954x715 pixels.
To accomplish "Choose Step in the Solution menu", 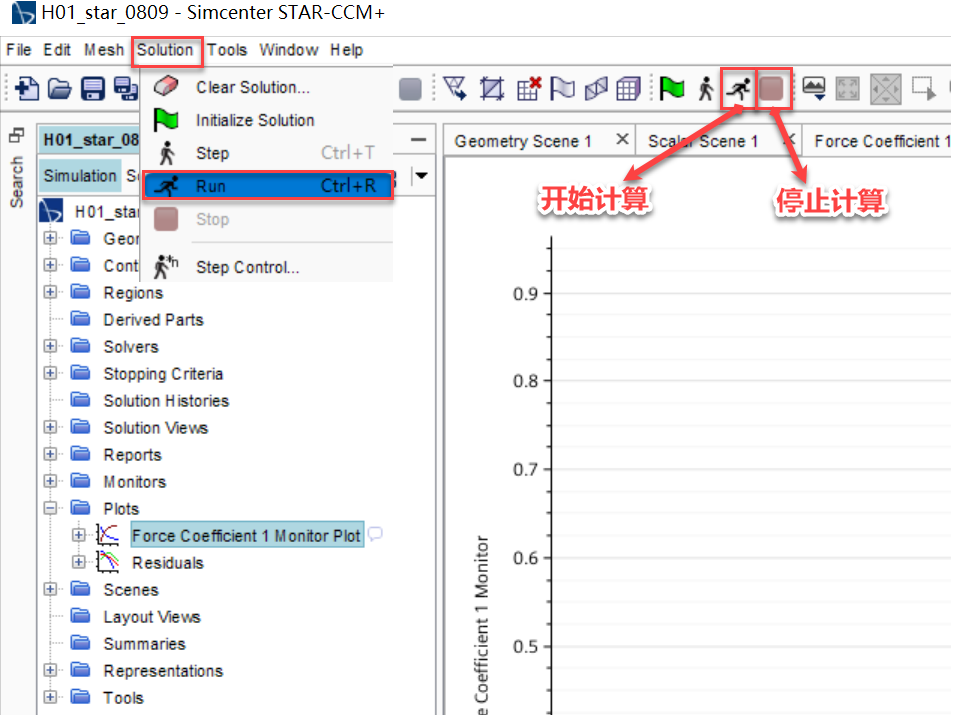I will pyautogui.click(x=267, y=153).
